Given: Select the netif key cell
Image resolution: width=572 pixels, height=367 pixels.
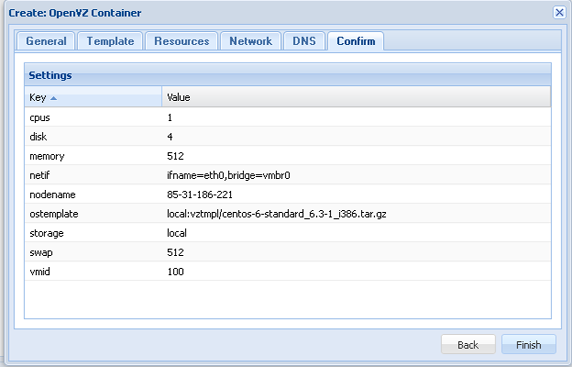Looking at the screenshot, I should coord(93,175).
